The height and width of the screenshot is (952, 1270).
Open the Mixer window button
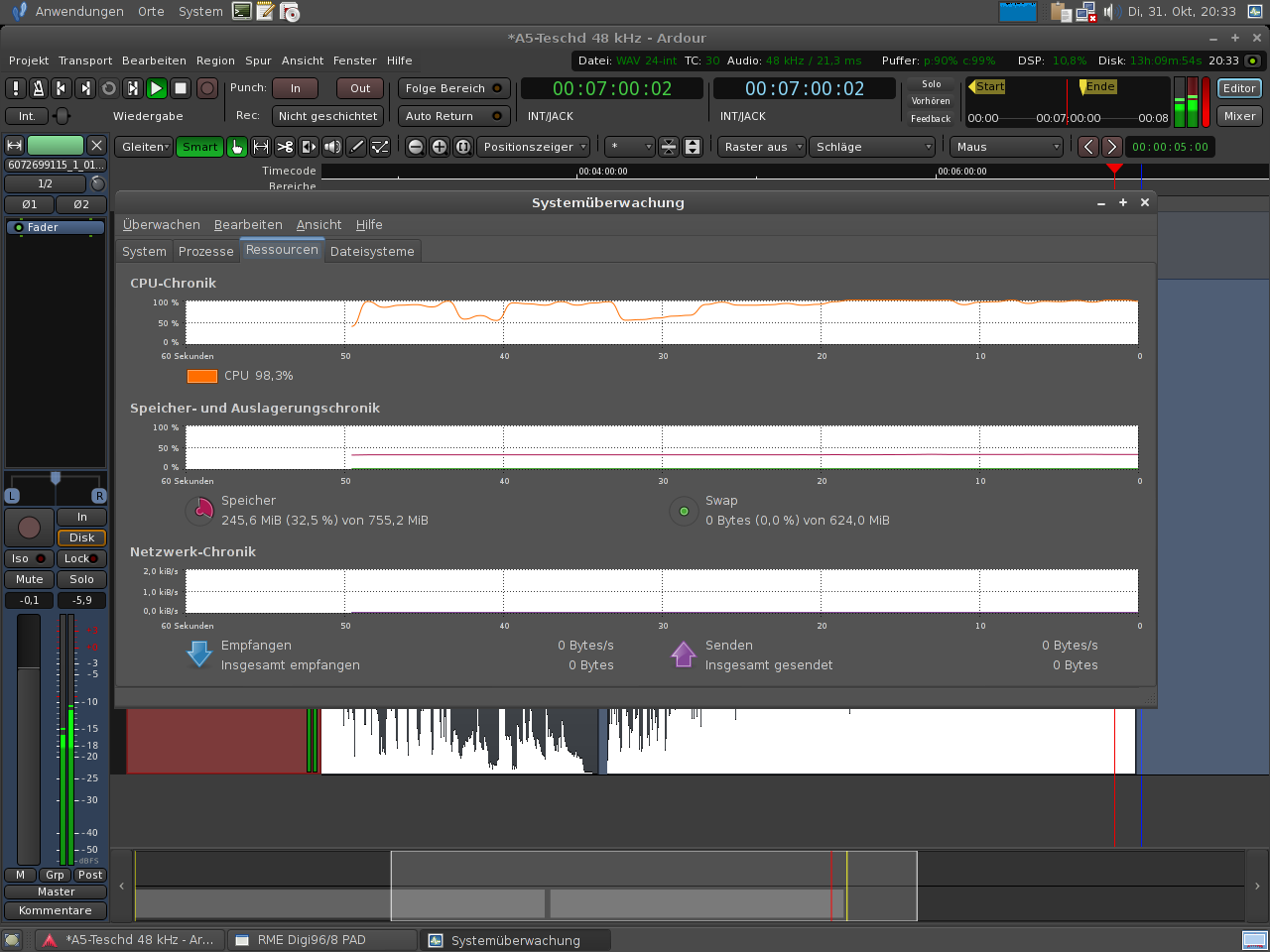(1239, 116)
